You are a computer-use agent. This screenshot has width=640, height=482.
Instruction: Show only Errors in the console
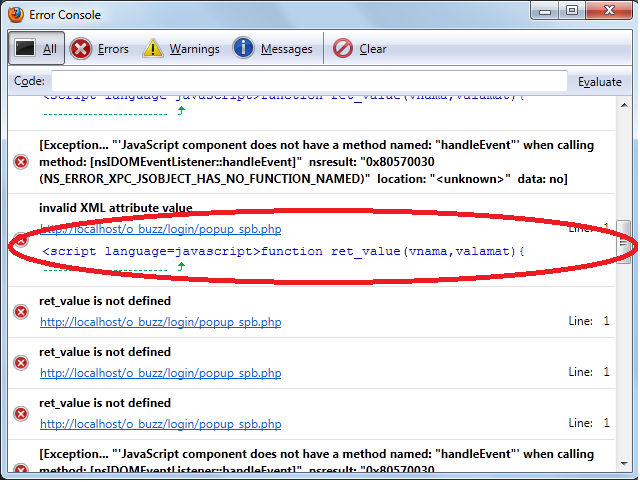(99, 49)
